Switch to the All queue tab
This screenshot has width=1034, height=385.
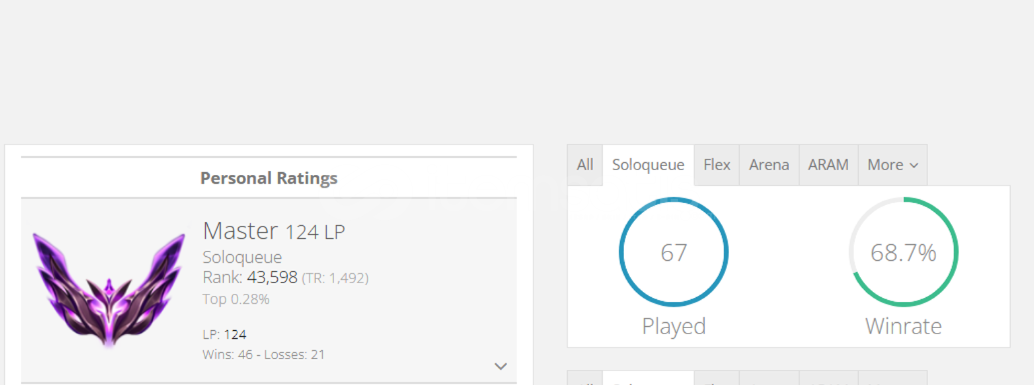click(x=585, y=165)
